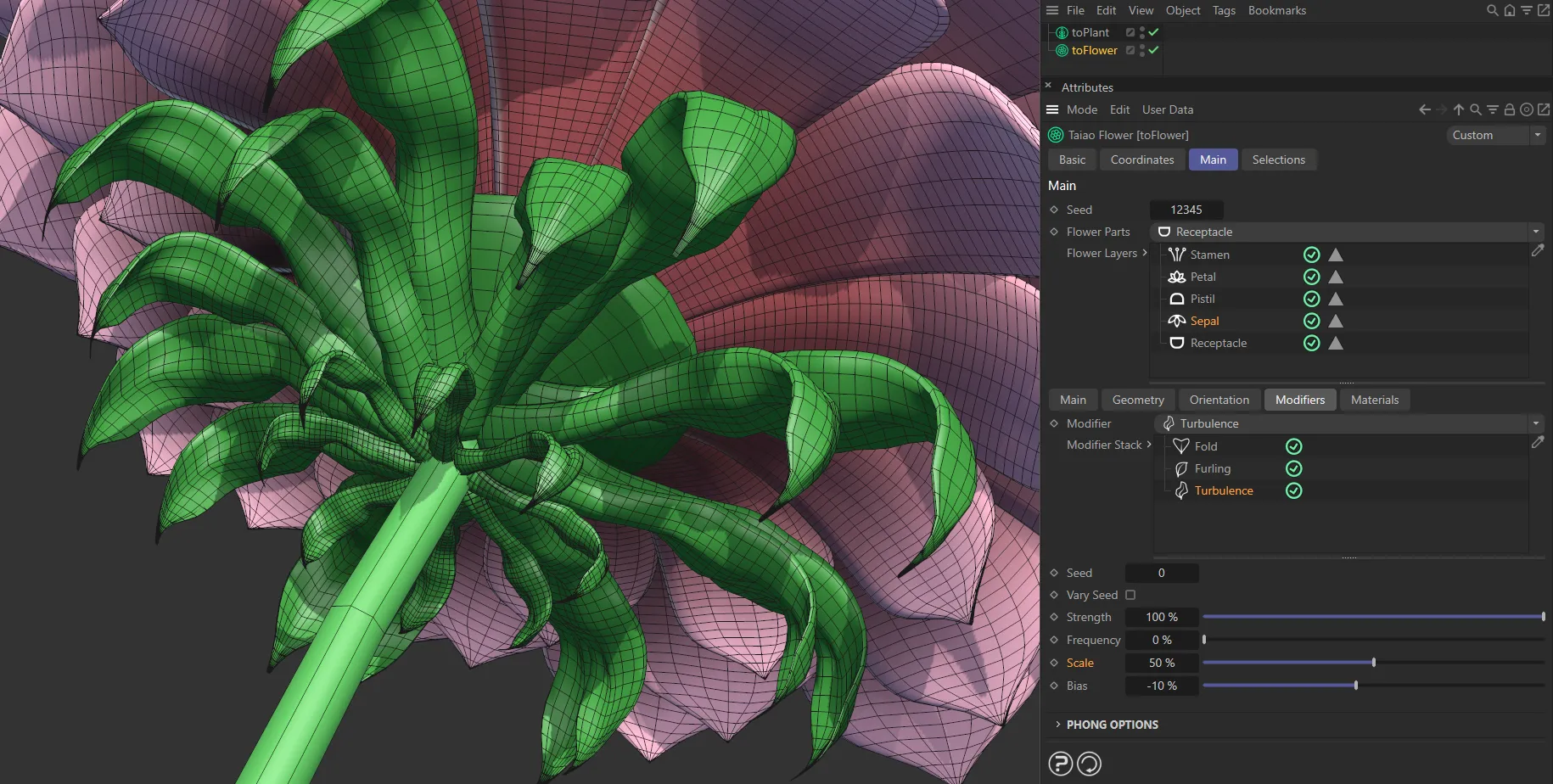Select the Petal flower part icon
Screen dimensions: 1553x784
pyautogui.click(x=1176, y=276)
